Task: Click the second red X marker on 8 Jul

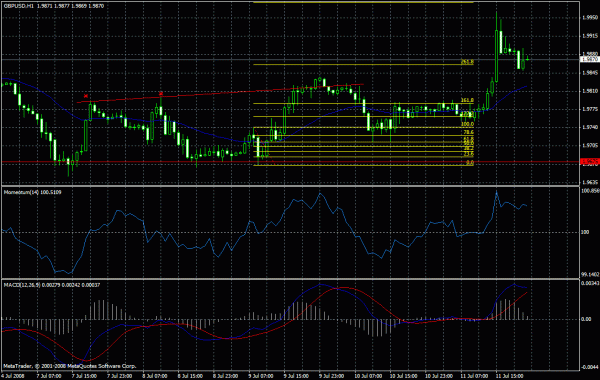Action: coord(161,94)
